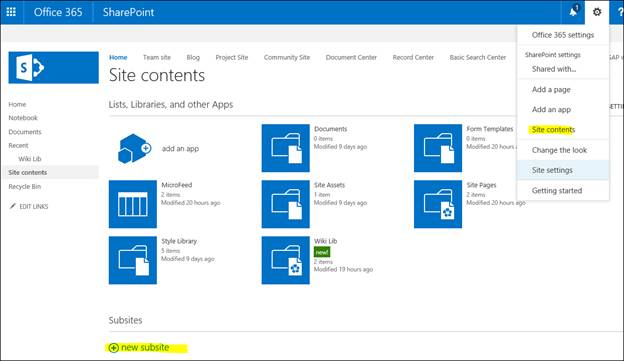The width and height of the screenshot is (624, 361).
Task: Open the Site Pages library tile icon
Action: pos(438,204)
